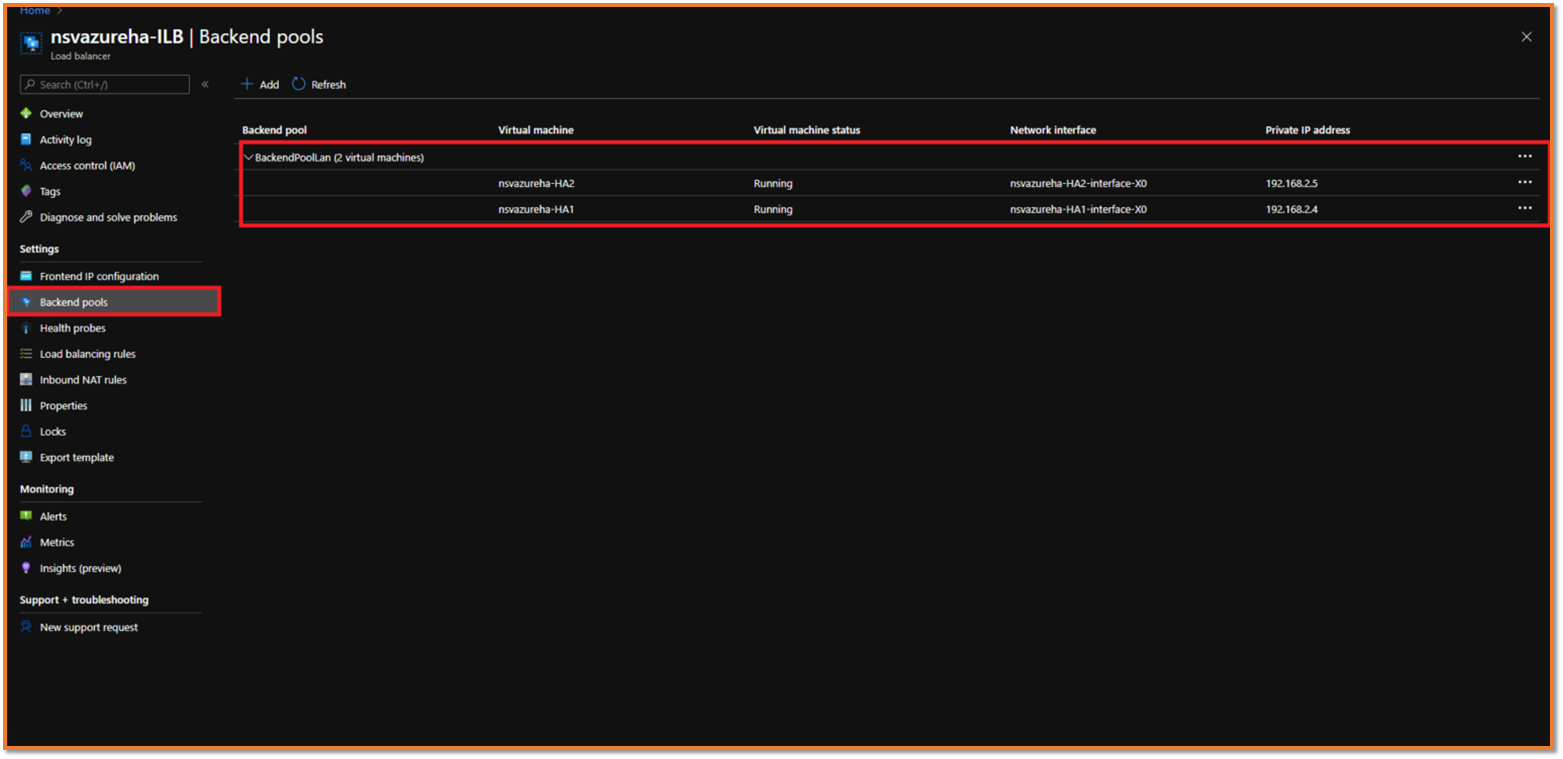Open more options for nsvazureha-HA2 row
The width and height of the screenshot is (1563, 759).
(1525, 182)
